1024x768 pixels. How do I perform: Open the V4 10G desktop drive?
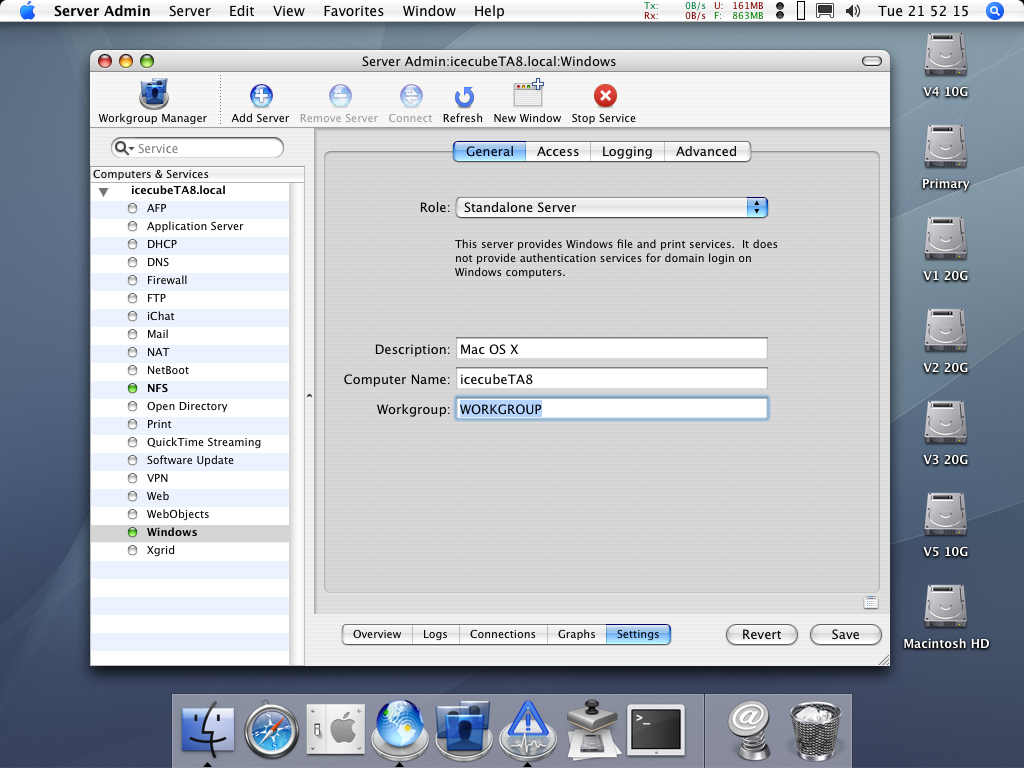coord(945,56)
